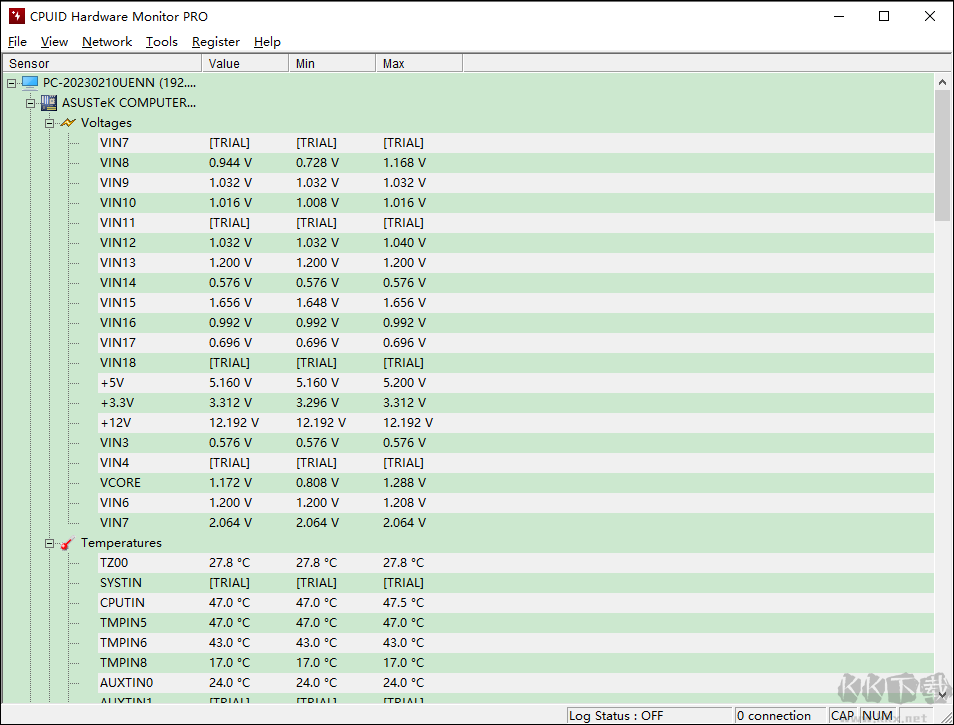Collapse the PC-20230210UENN tree node
Viewport: 954px width, 725px height.
(x=11, y=83)
